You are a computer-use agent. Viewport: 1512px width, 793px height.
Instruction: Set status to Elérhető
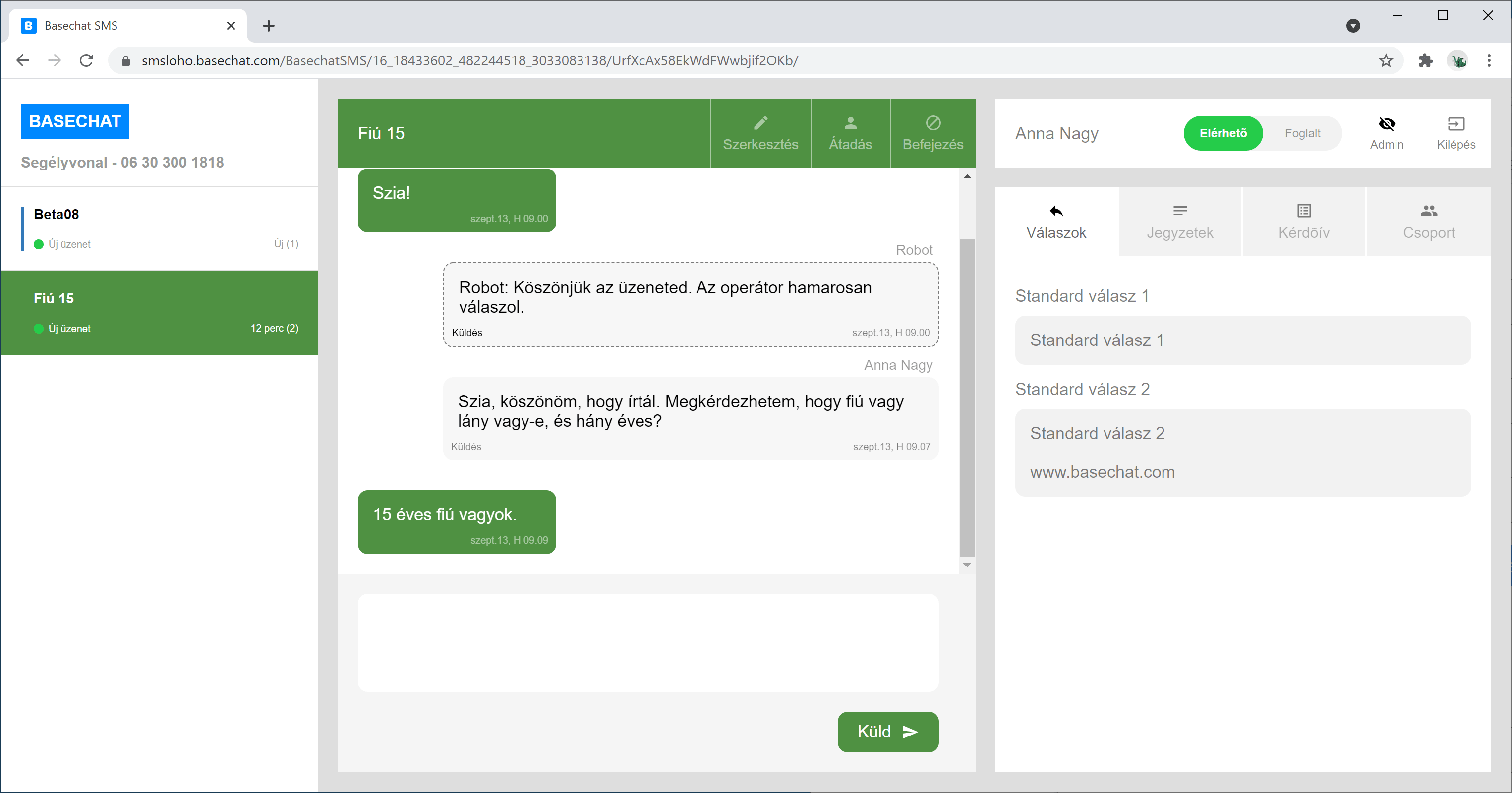(1222, 133)
